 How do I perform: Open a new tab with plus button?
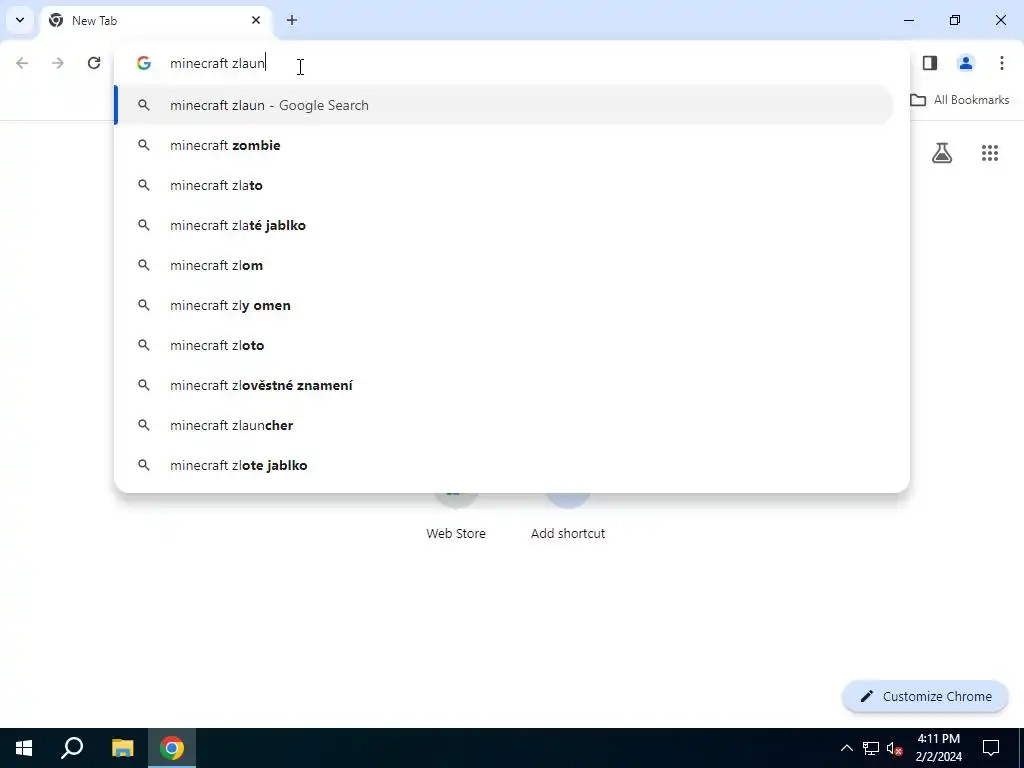[x=292, y=20]
